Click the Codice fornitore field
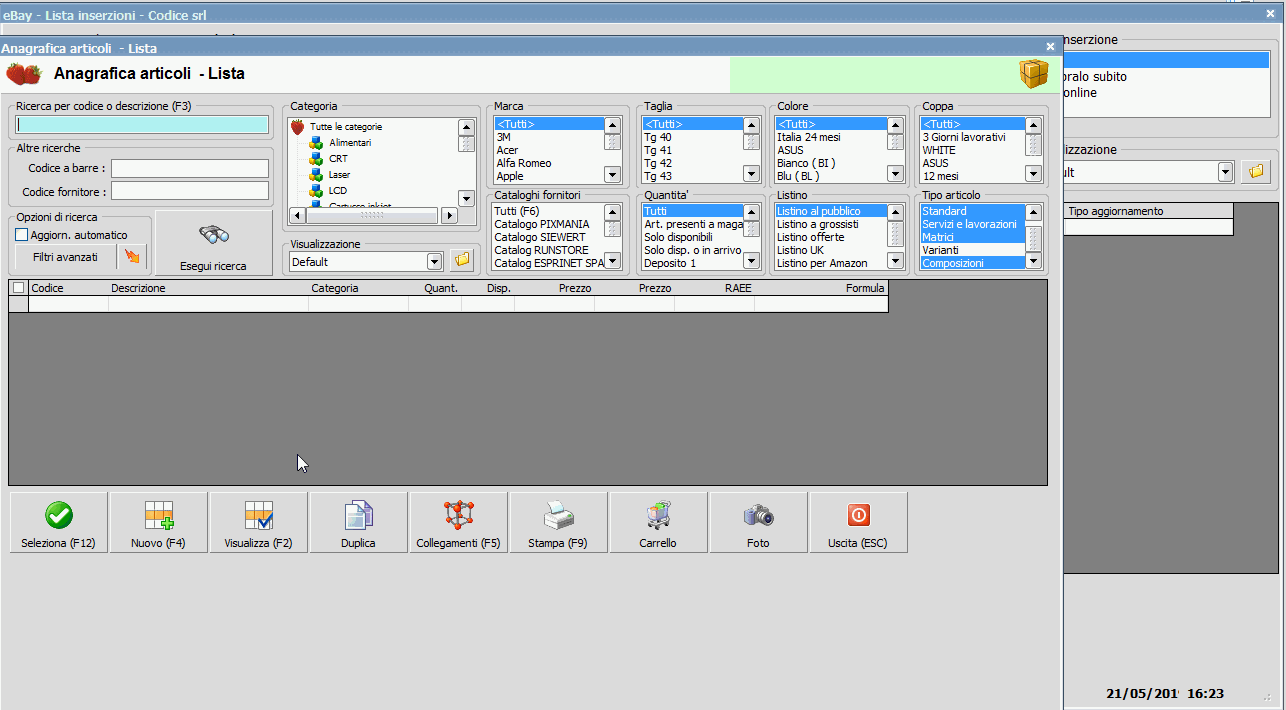Screen dimensions: 1286x710 coord(190,190)
